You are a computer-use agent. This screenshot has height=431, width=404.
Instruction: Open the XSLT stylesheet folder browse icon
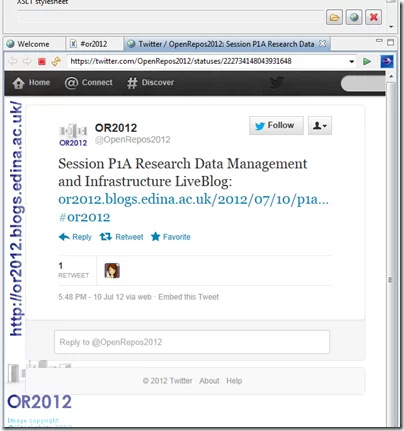coord(334,17)
